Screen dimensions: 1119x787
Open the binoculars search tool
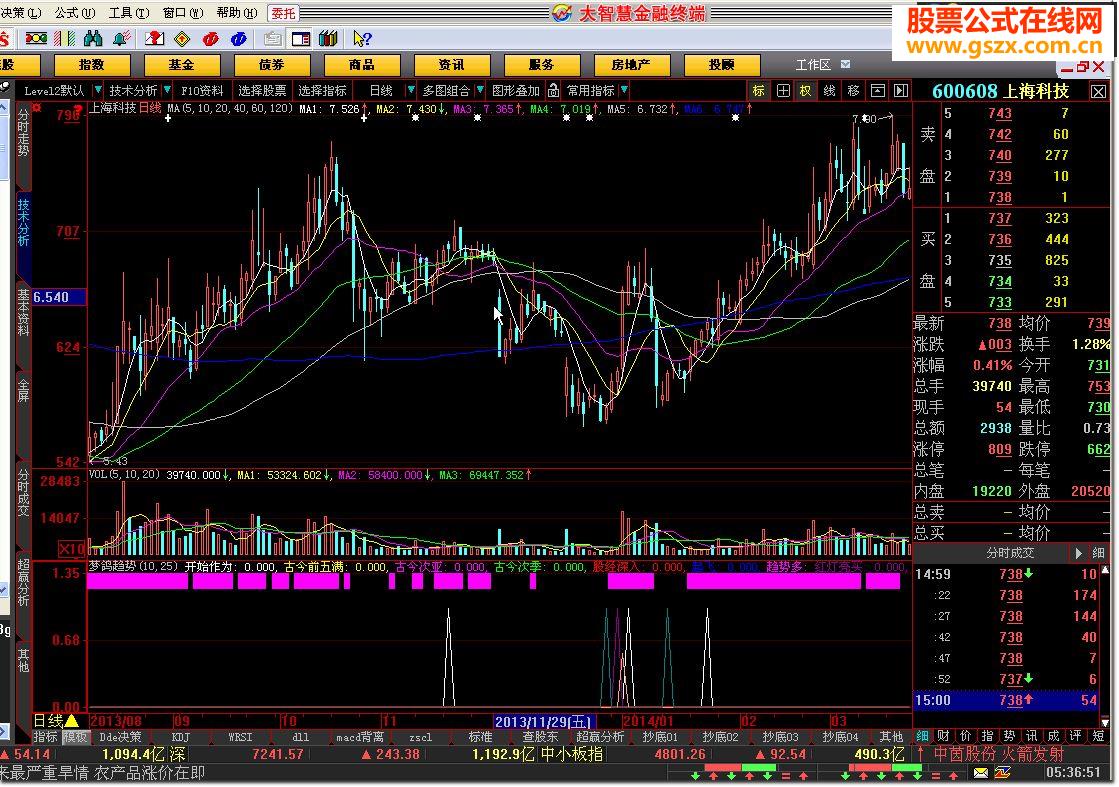tap(93, 39)
